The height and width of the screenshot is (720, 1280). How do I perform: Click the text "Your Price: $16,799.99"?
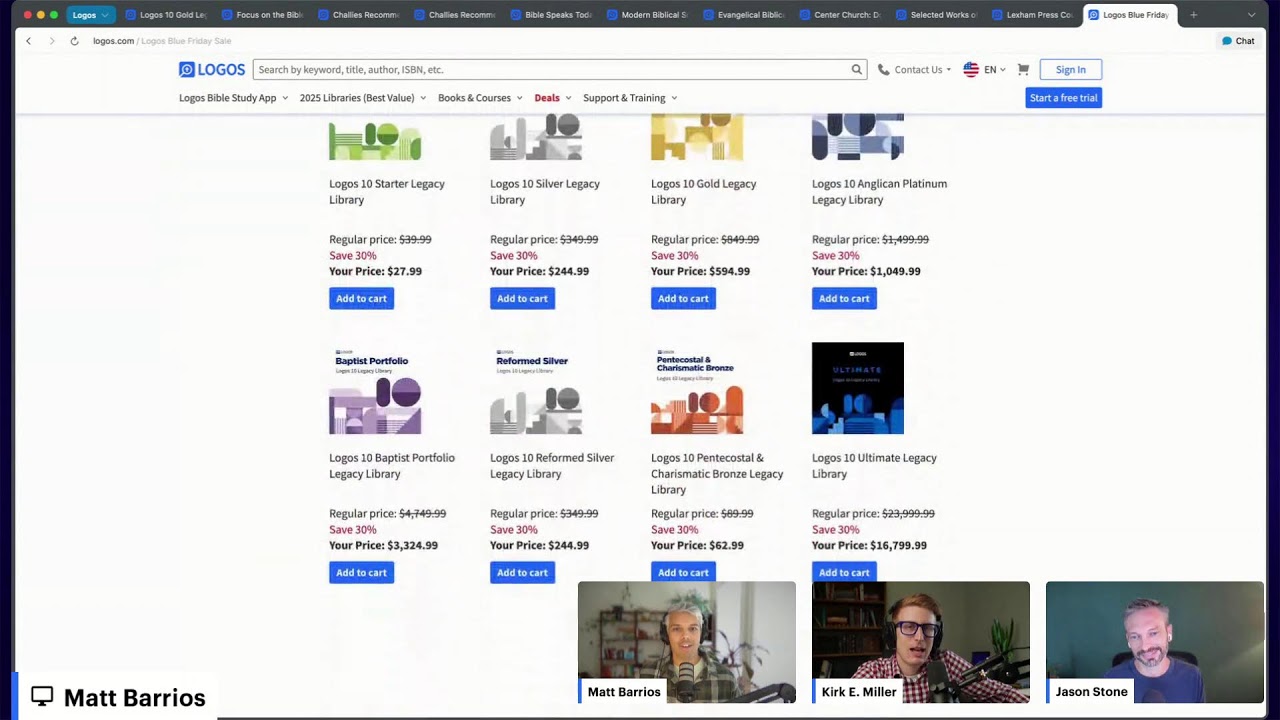pos(869,545)
